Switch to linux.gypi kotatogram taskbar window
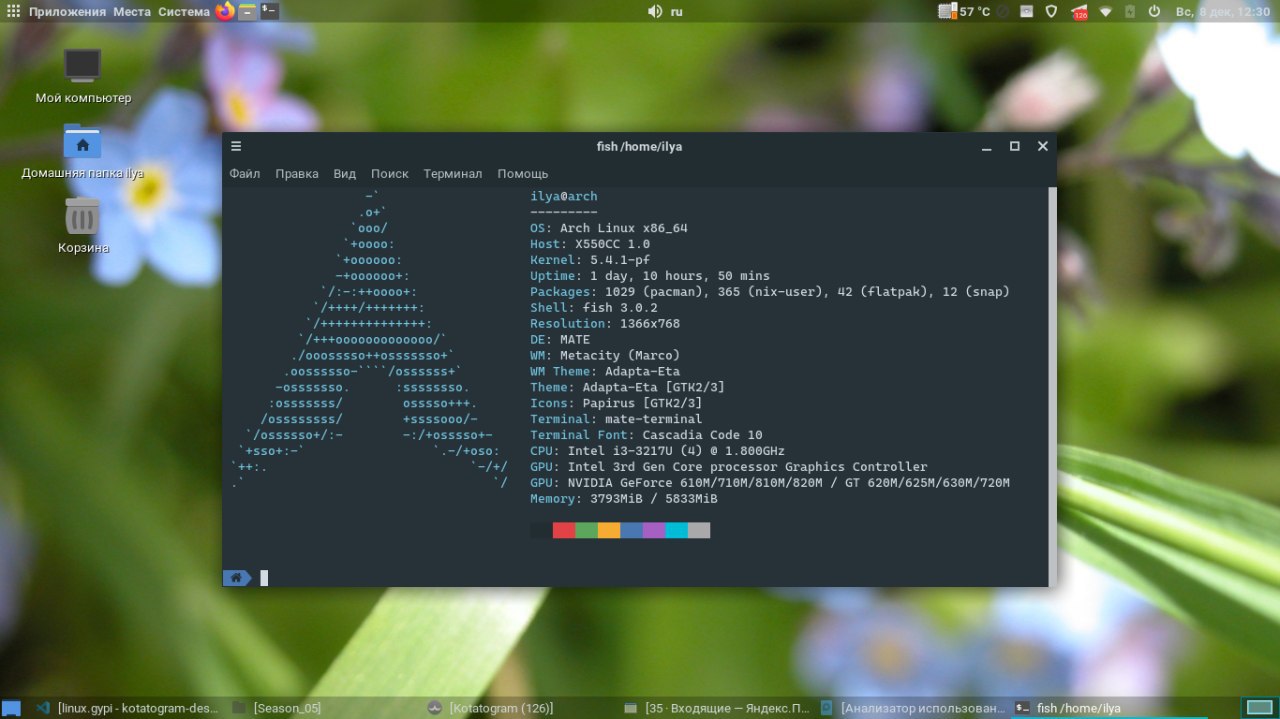Screen dimensions: 1280x719 128,708
